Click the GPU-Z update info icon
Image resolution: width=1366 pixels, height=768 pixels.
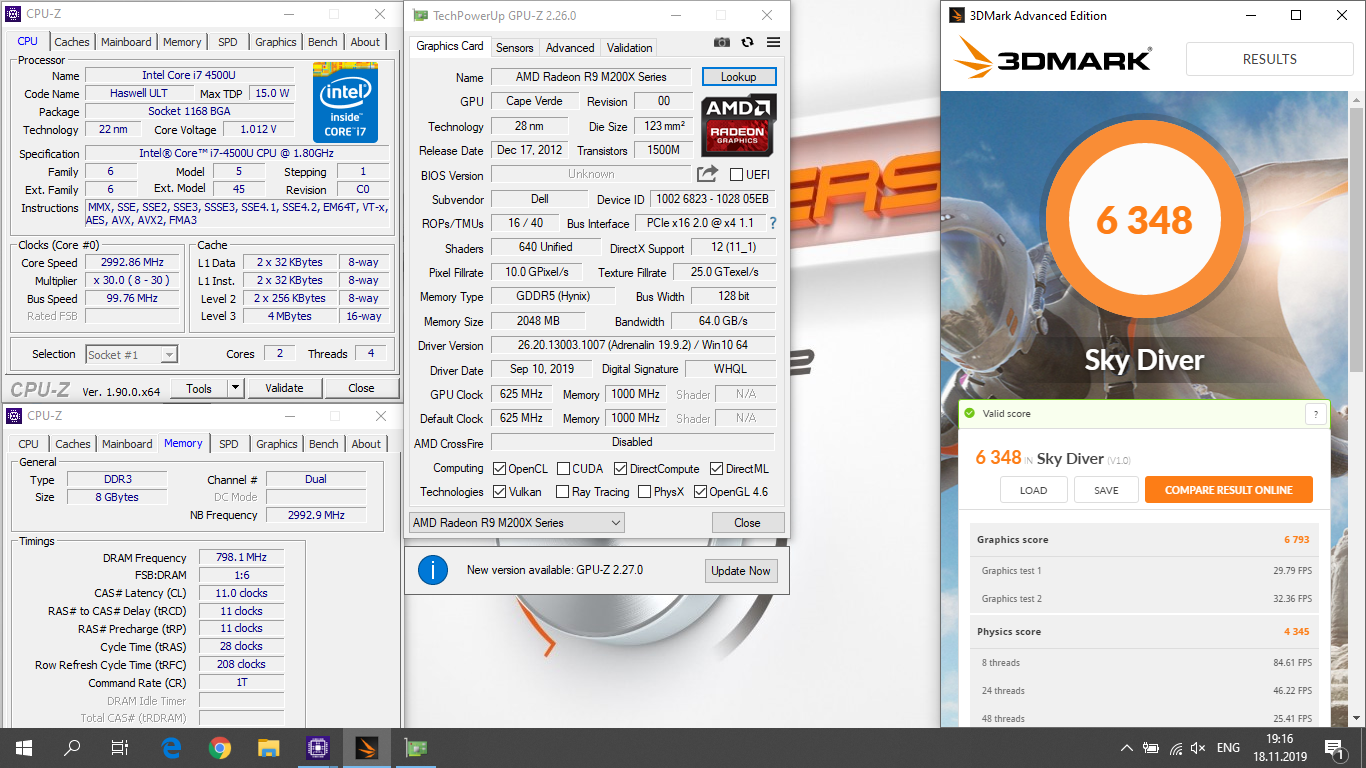point(432,570)
